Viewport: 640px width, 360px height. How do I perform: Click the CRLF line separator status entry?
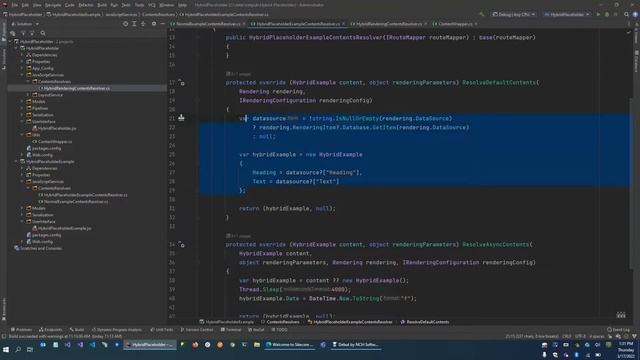(567, 336)
